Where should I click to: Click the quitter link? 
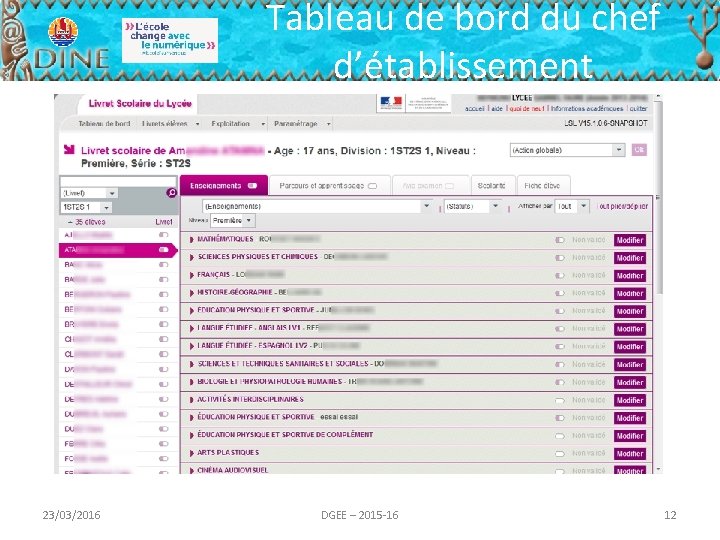tap(638, 109)
